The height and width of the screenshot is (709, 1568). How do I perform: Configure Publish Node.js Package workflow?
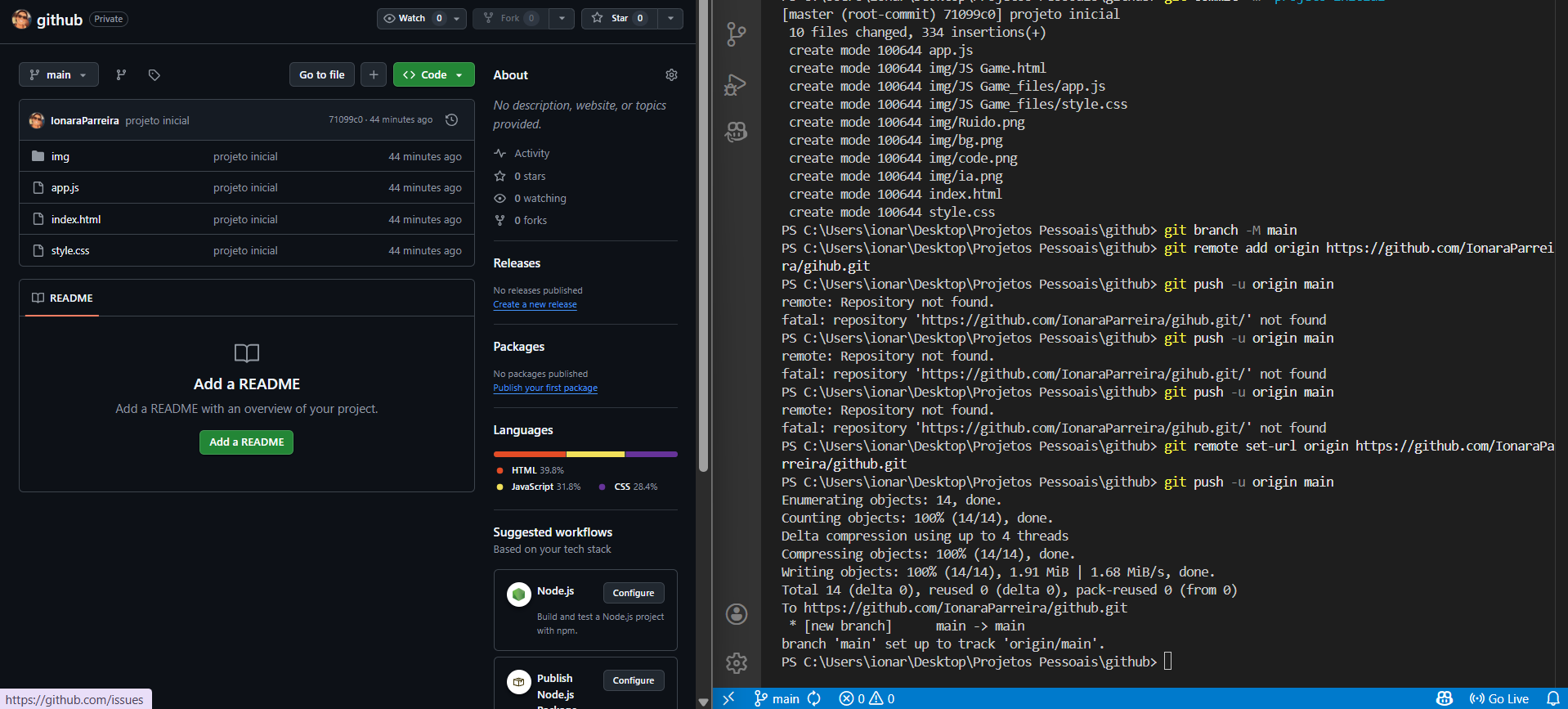click(x=634, y=680)
